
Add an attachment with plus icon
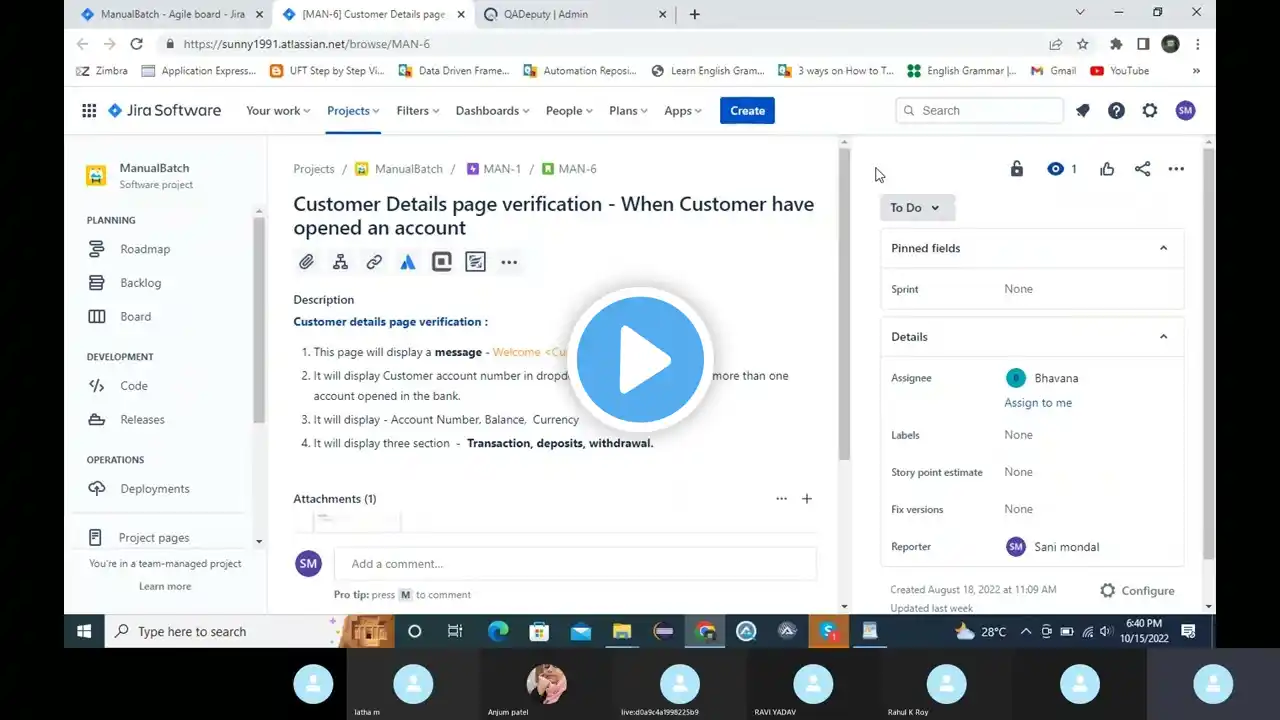807,498
